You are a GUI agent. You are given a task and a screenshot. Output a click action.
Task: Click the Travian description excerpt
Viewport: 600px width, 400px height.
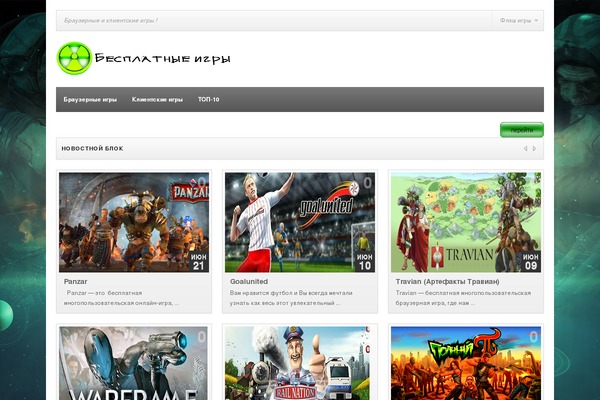click(x=463, y=298)
